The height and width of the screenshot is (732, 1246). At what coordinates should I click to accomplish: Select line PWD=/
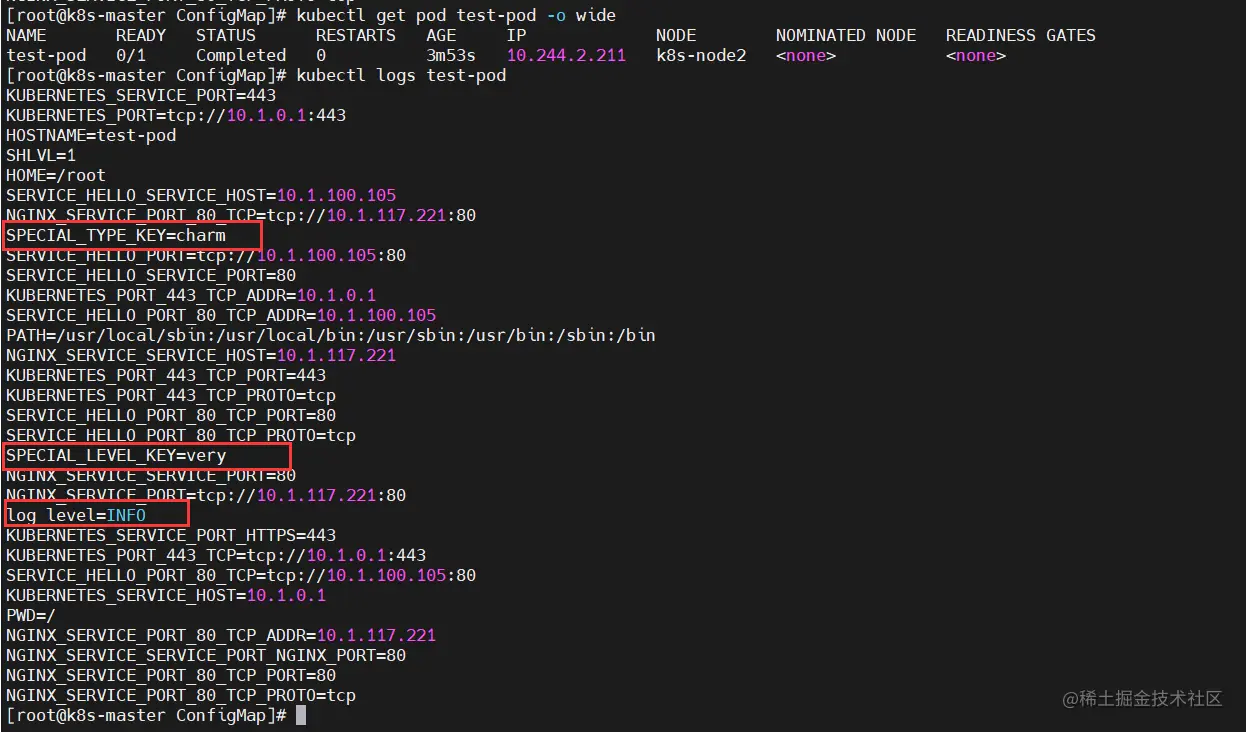click(31, 615)
